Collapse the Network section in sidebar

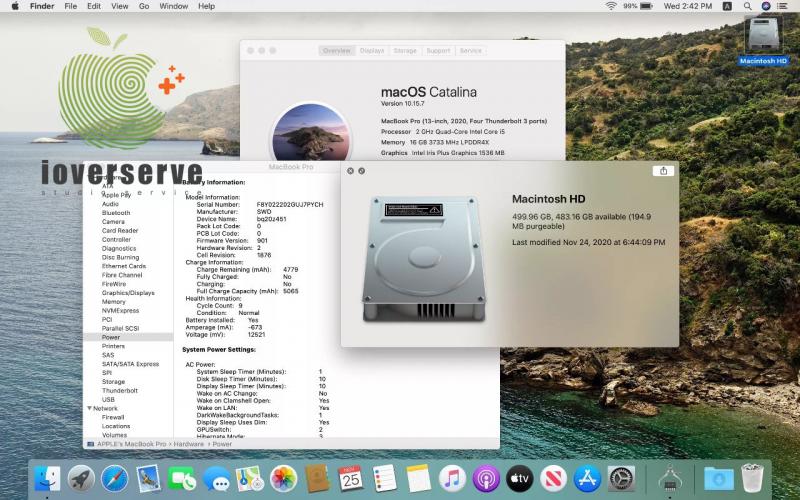coord(89,408)
